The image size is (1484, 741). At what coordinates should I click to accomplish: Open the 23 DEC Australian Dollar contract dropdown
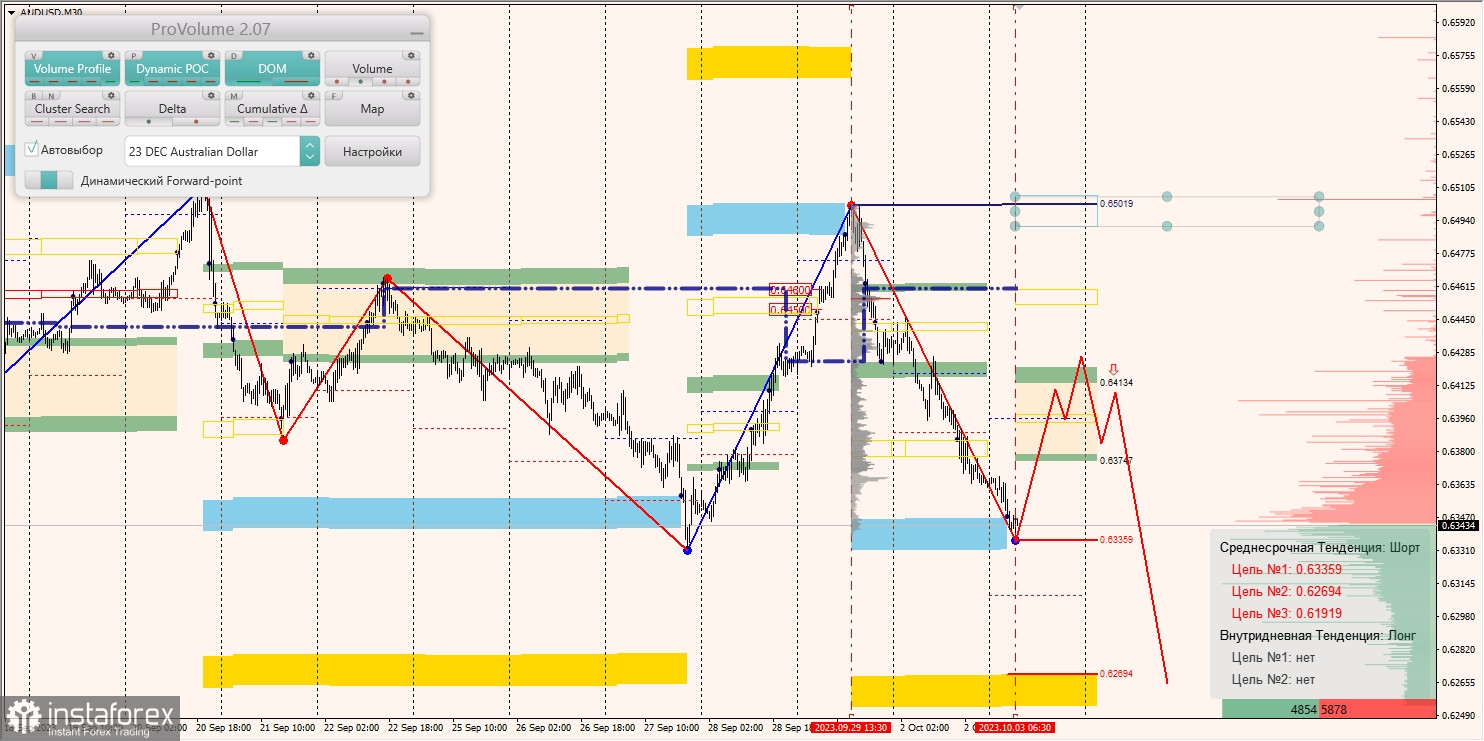pyautogui.click(x=211, y=151)
